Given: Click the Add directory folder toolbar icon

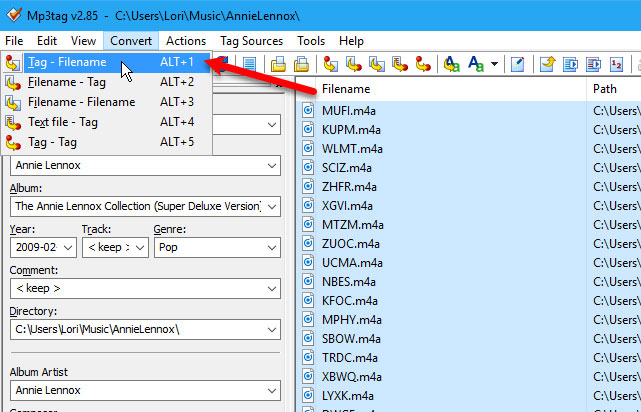Looking at the screenshot, I should click(x=299, y=65).
